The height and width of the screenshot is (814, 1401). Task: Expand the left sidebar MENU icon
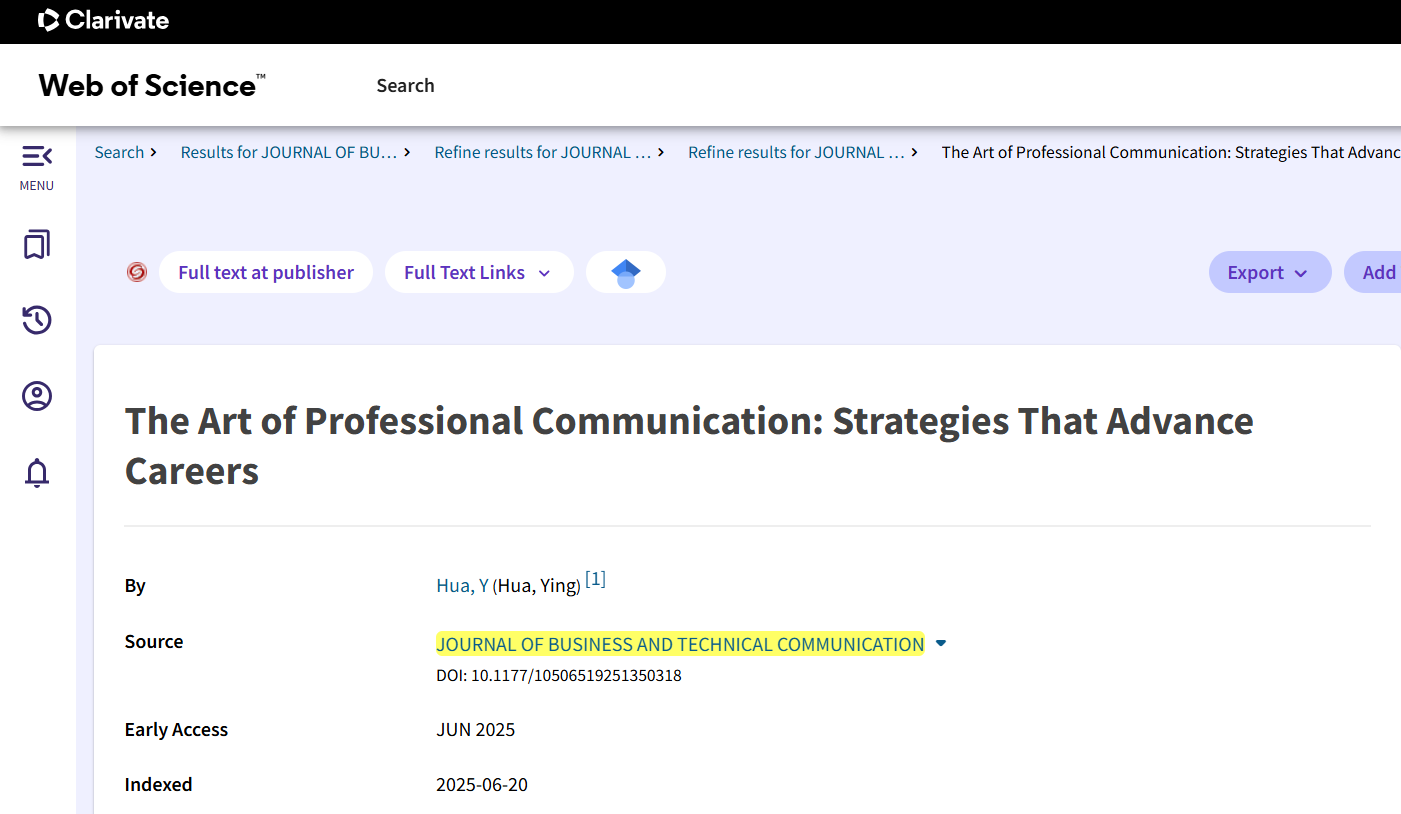[37, 157]
